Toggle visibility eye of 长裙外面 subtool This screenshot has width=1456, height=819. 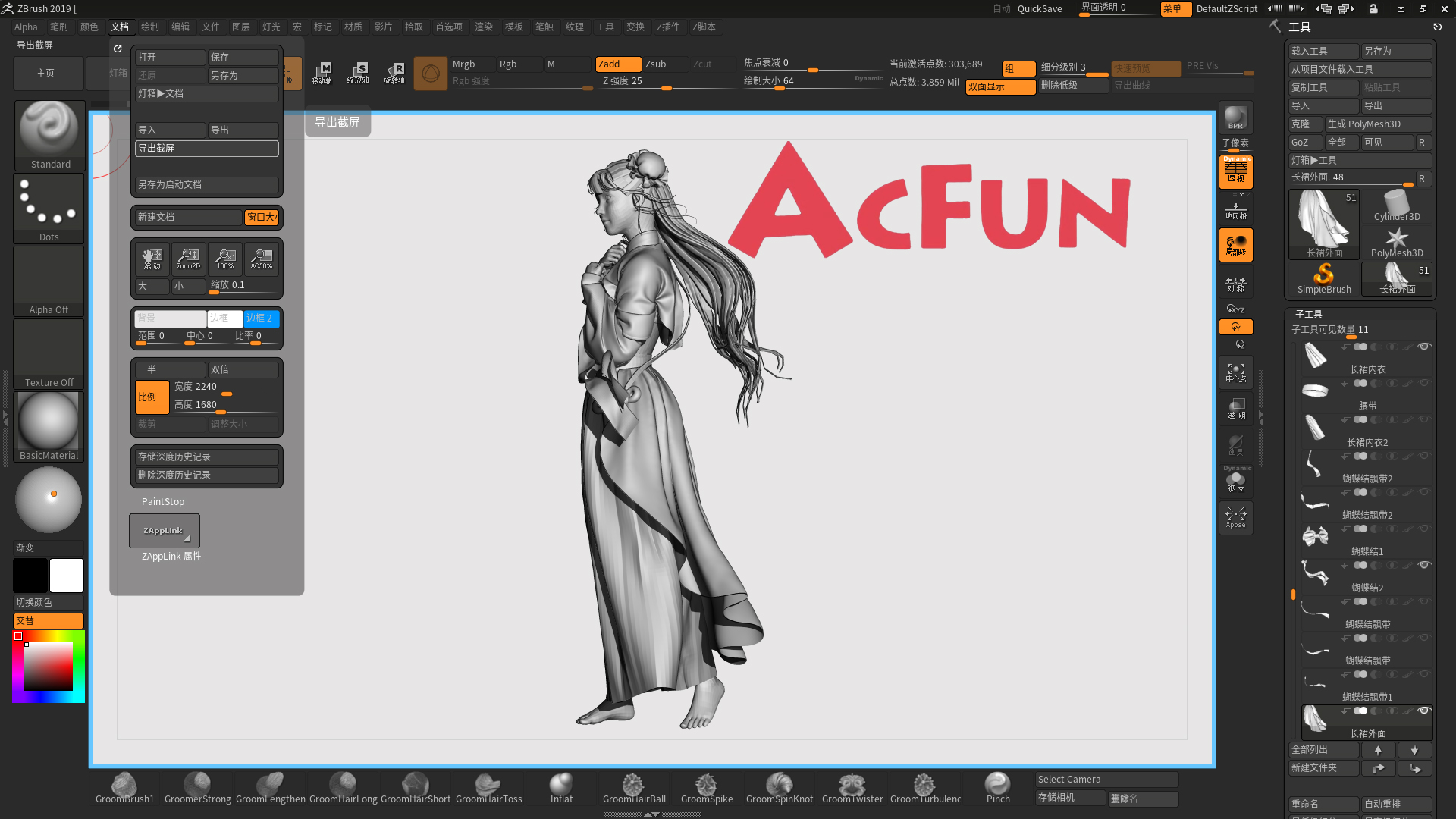click(x=1424, y=711)
